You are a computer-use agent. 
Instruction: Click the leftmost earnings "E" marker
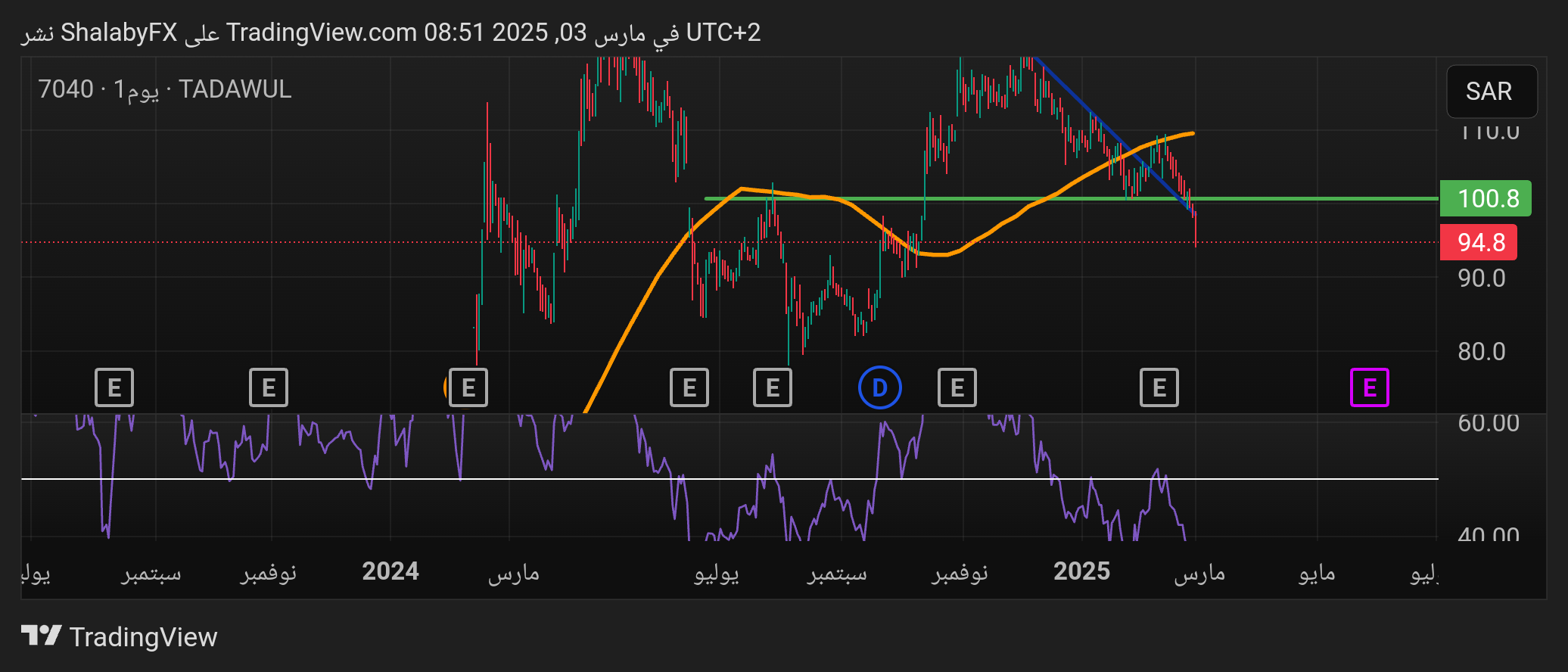click(114, 387)
